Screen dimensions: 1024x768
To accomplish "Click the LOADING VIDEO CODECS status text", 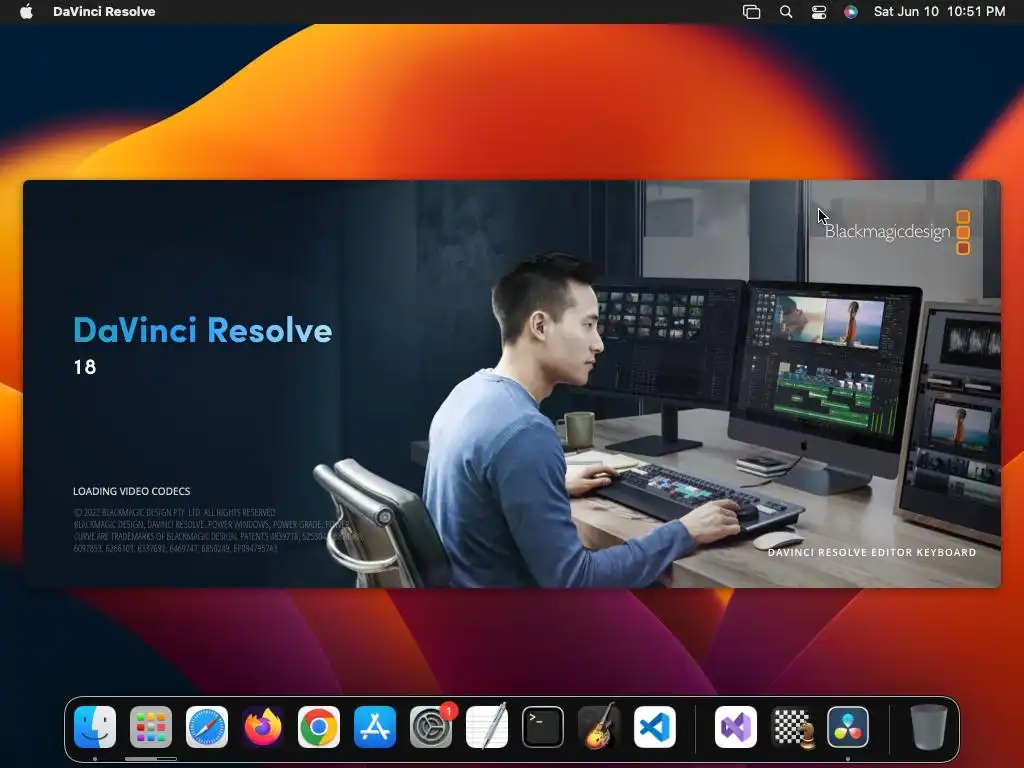I will click(131, 491).
